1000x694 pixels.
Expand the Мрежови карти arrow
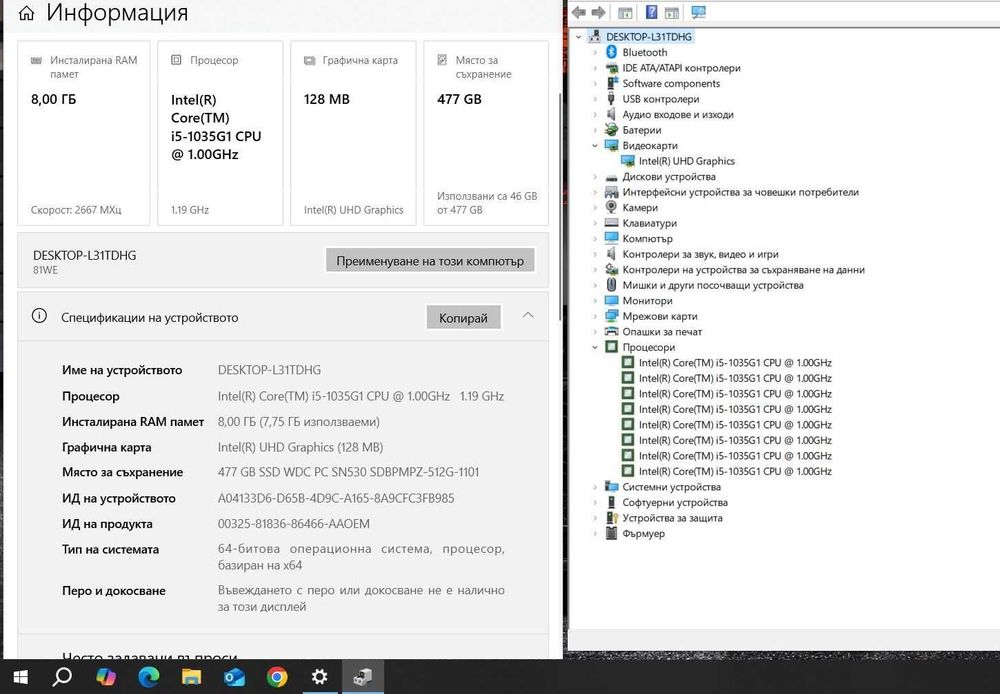pos(594,316)
